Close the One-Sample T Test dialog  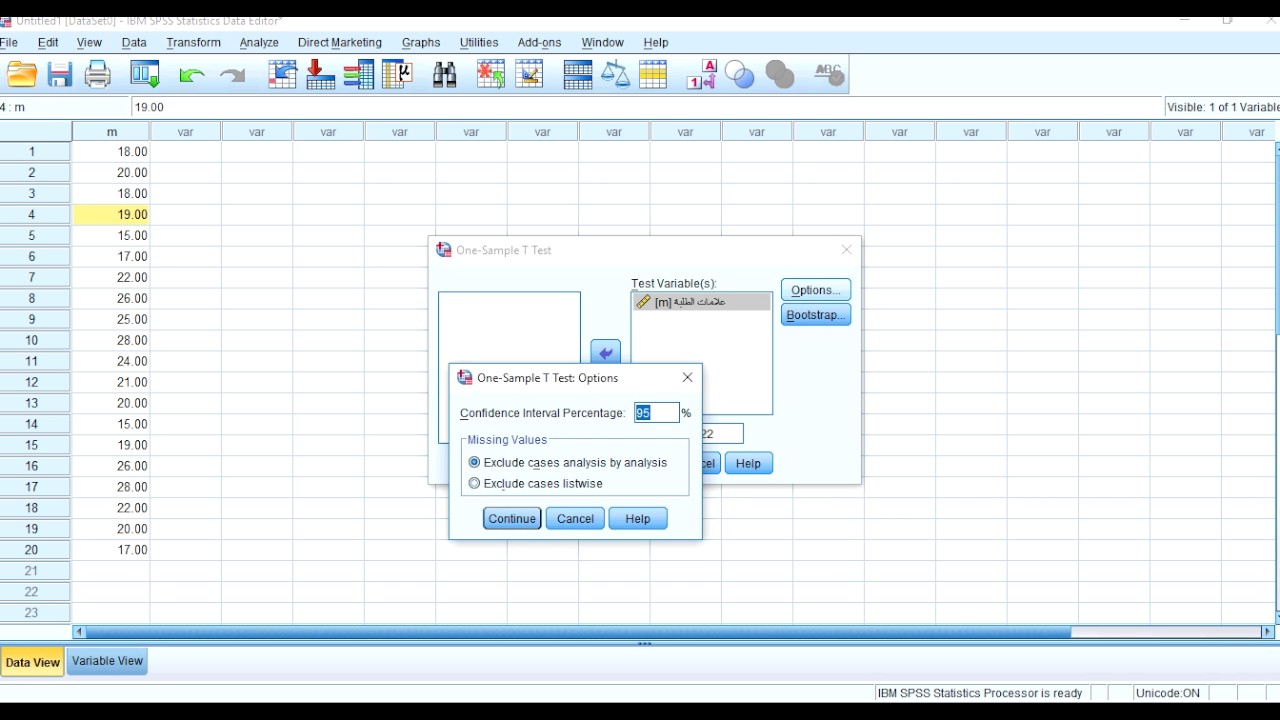click(847, 250)
